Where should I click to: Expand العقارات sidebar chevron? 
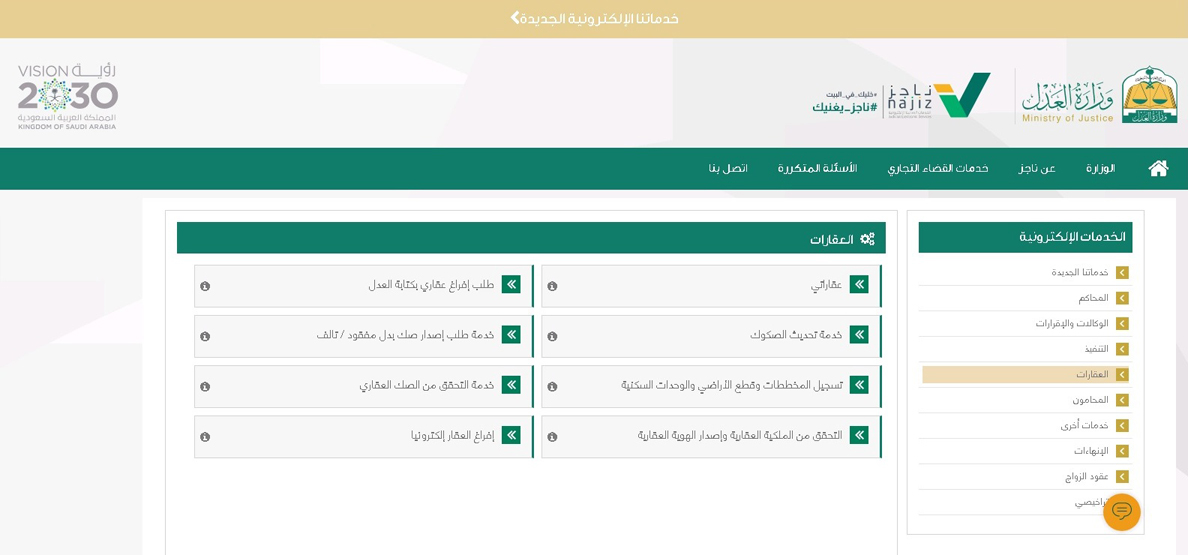point(1122,375)
